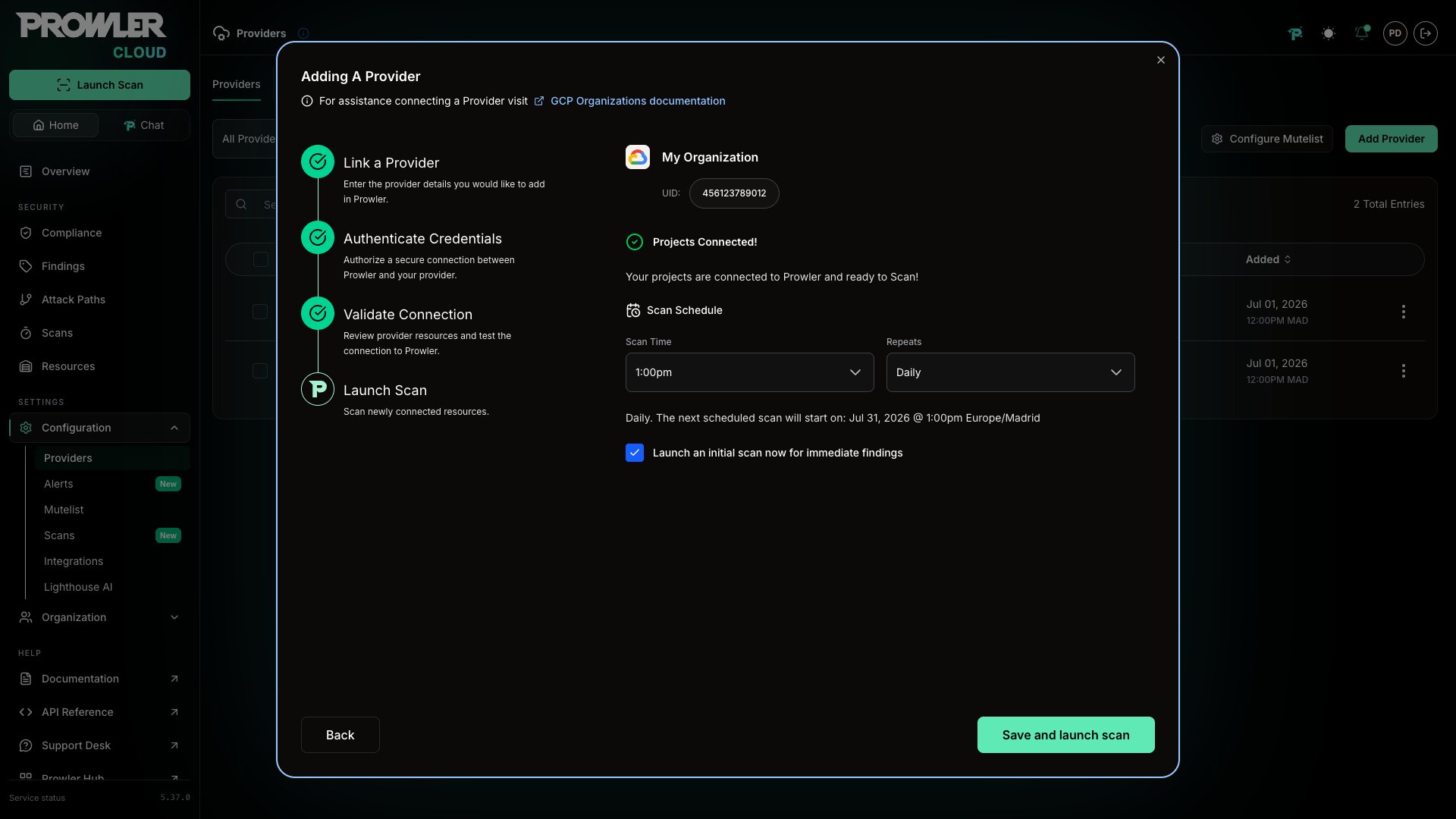Click the 2 Total Entries text
Screen dimensions: 1456x819
(x=1389, y=204)
